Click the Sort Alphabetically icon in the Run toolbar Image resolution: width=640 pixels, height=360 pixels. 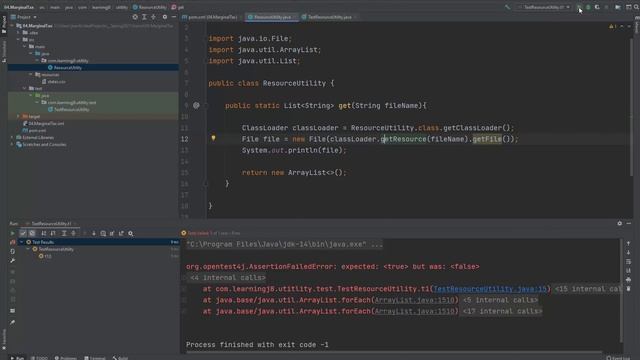point(44,233)
